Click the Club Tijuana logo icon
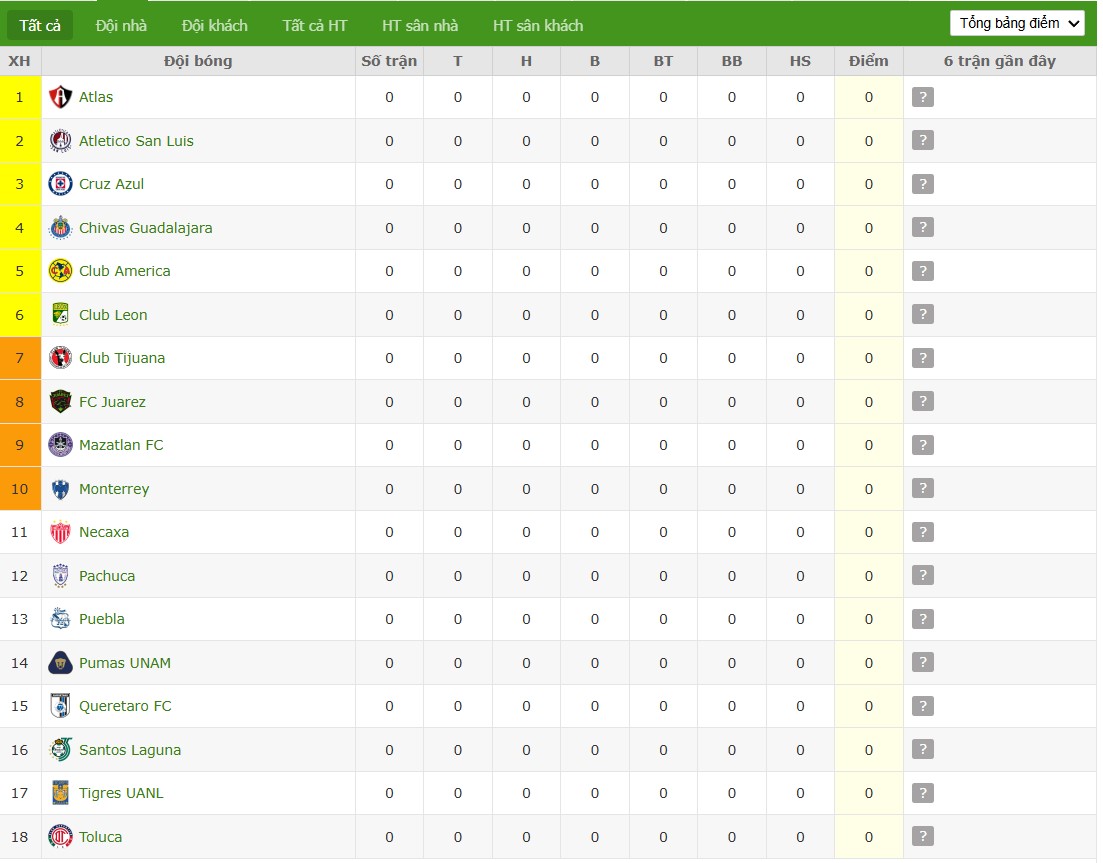The width and height of the screenshot is (1103, 863). click(60, 358)
